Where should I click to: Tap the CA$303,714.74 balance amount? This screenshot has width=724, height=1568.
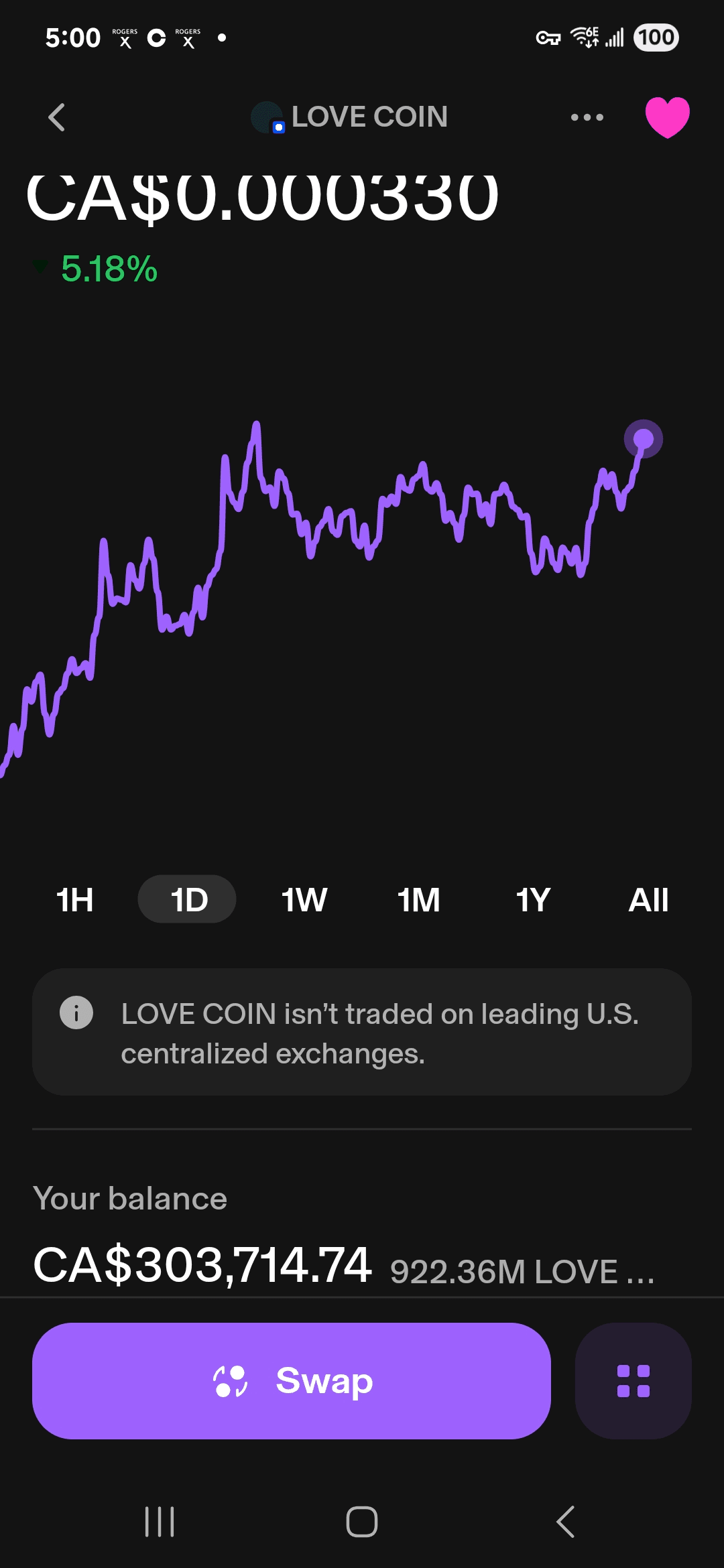[x=202, y=1265]
